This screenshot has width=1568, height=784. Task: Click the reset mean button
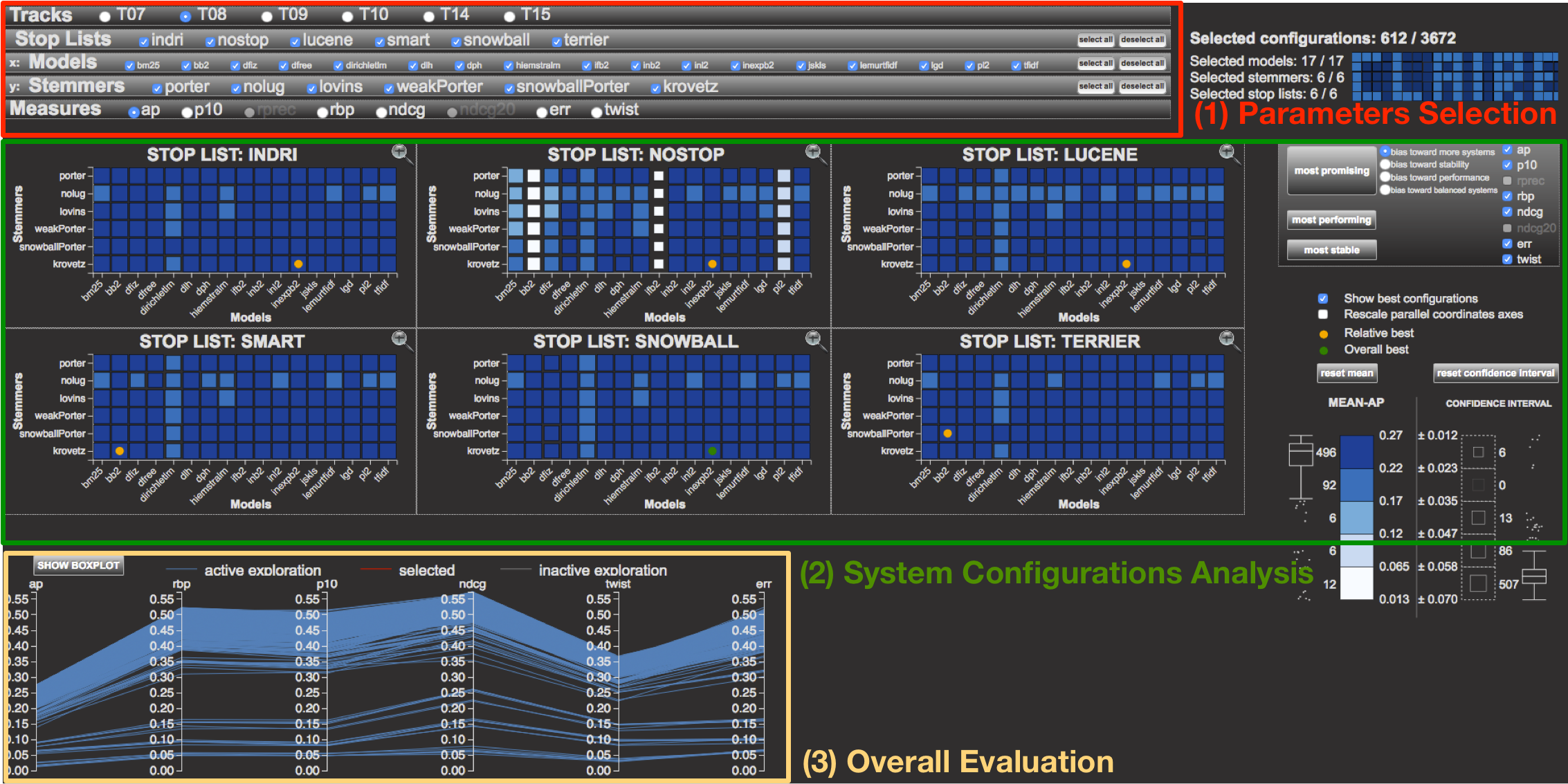[1347, 373]
